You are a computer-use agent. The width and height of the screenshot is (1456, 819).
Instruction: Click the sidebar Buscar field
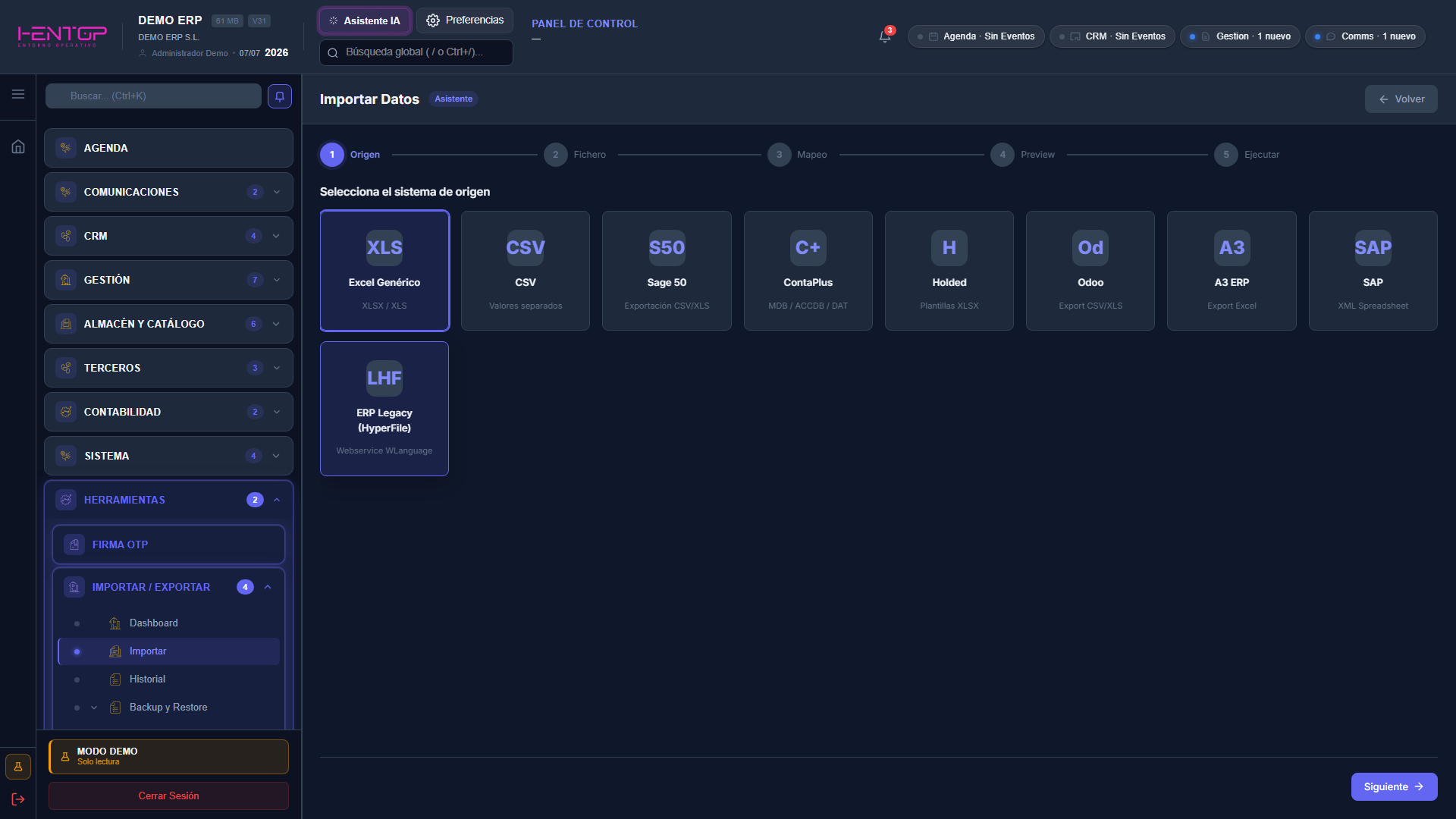click(153, 96)
